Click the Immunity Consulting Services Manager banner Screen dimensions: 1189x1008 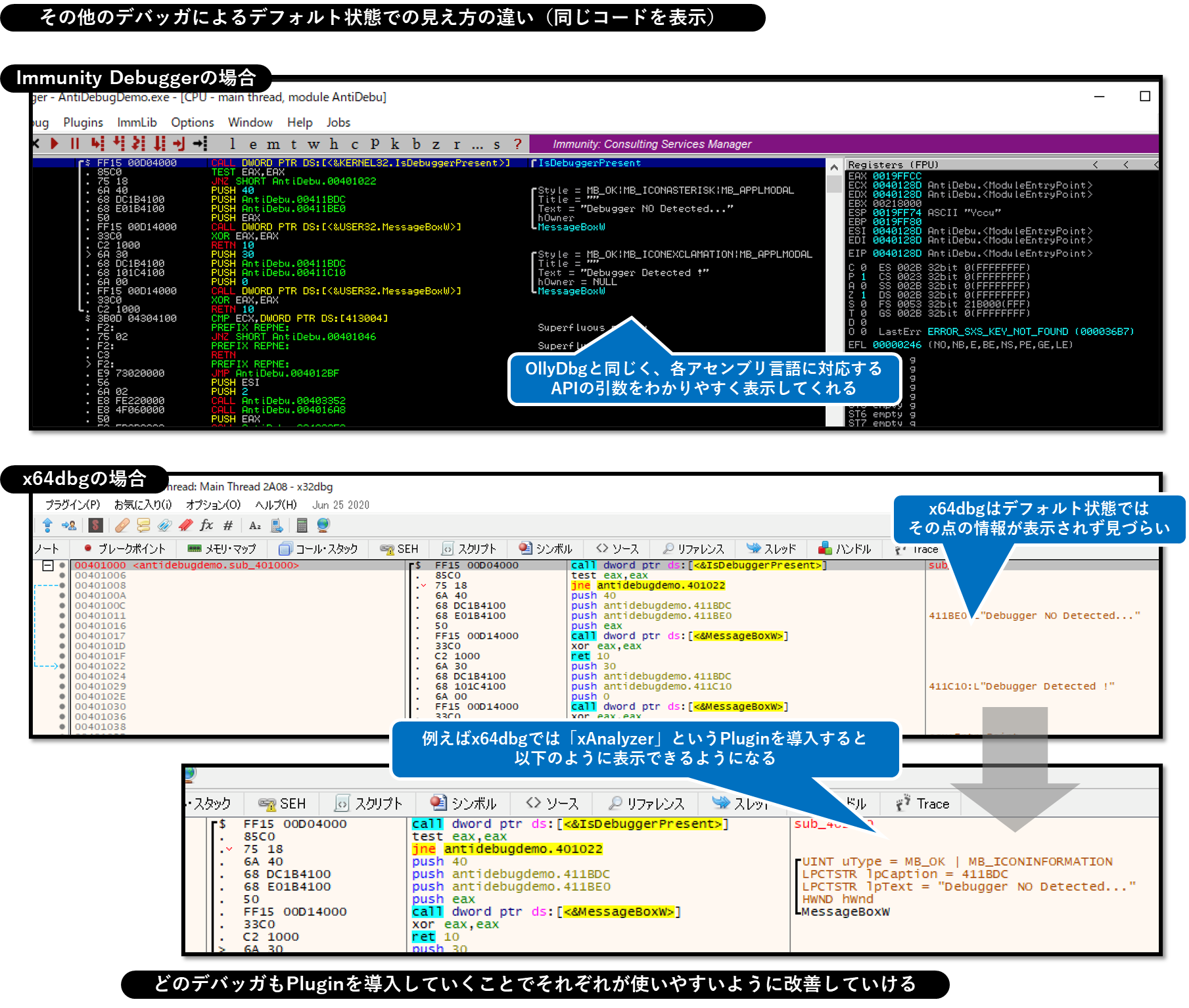(x=843, y=144)
